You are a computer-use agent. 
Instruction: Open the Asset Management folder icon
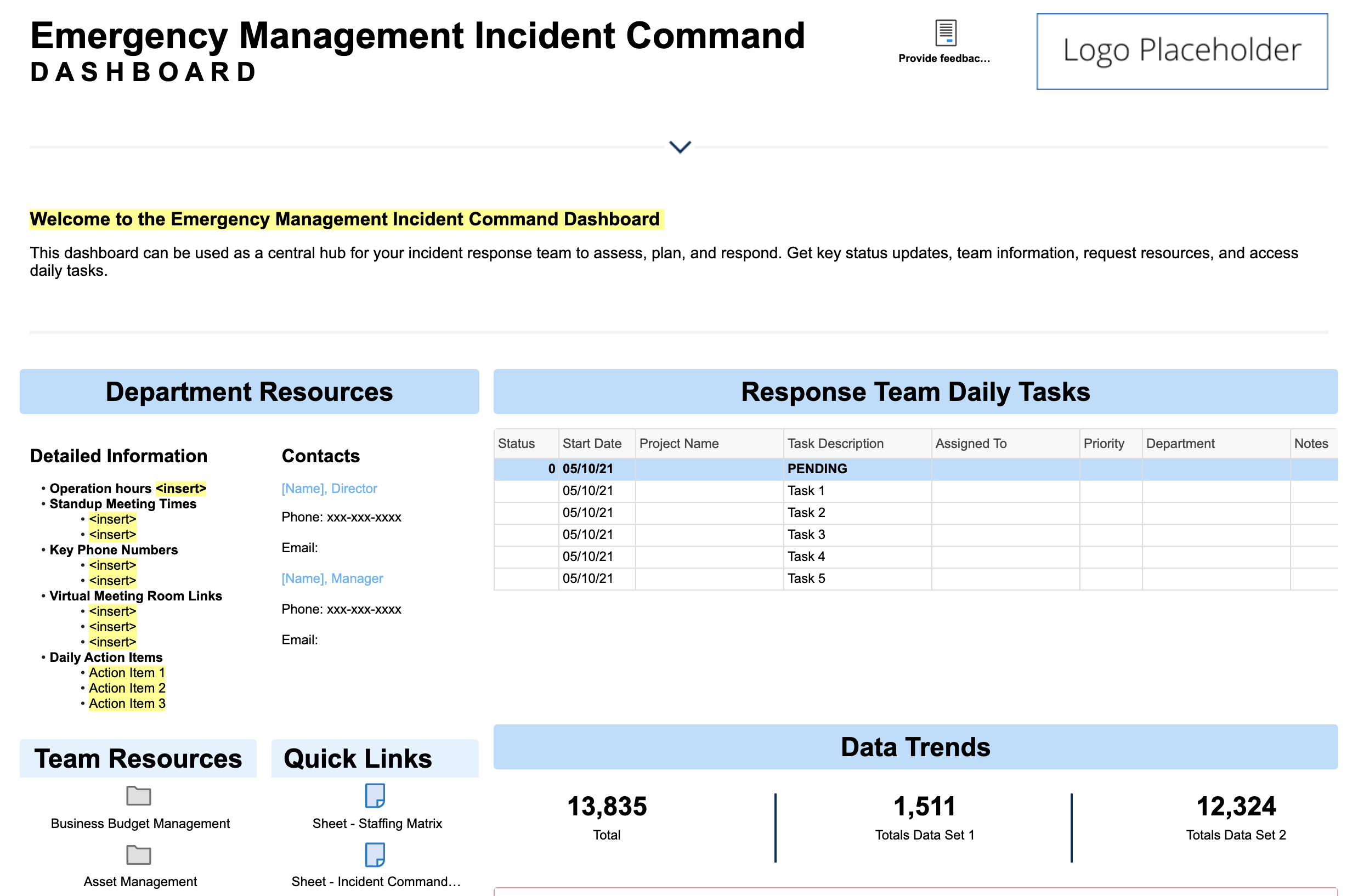pyautogui.click(x=138, y=855)
